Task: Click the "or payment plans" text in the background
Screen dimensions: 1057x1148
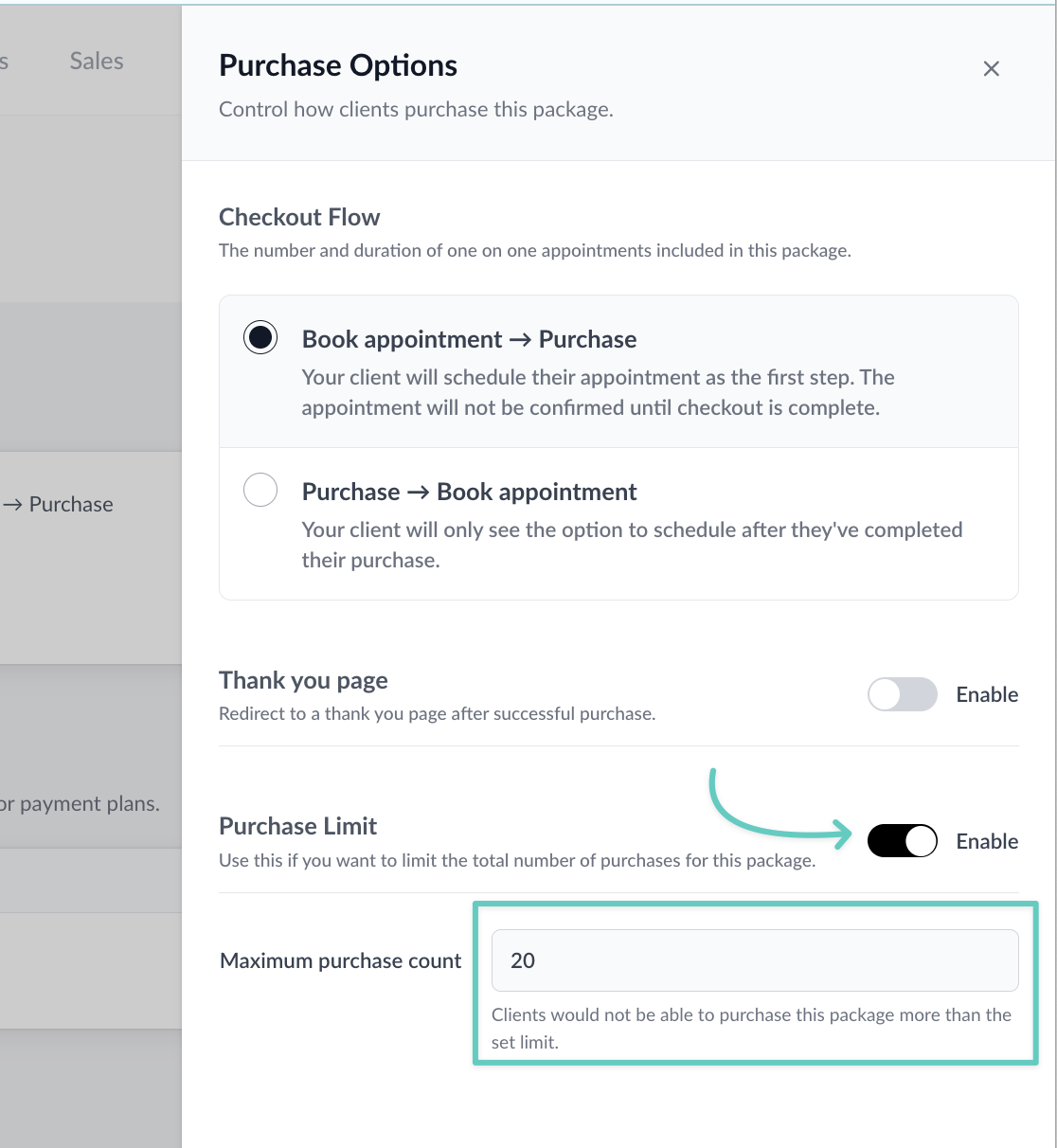Action: click(80, 803)
